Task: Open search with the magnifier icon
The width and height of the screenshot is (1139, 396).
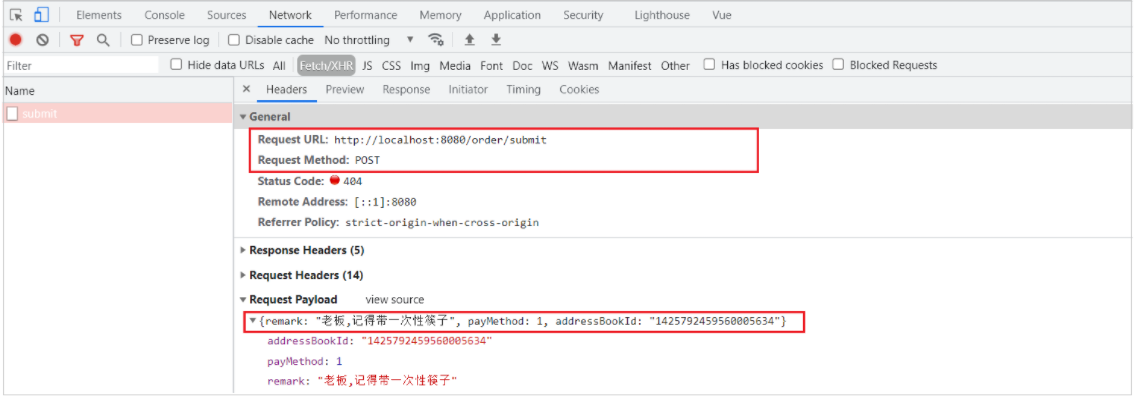Action: (103, 40)
